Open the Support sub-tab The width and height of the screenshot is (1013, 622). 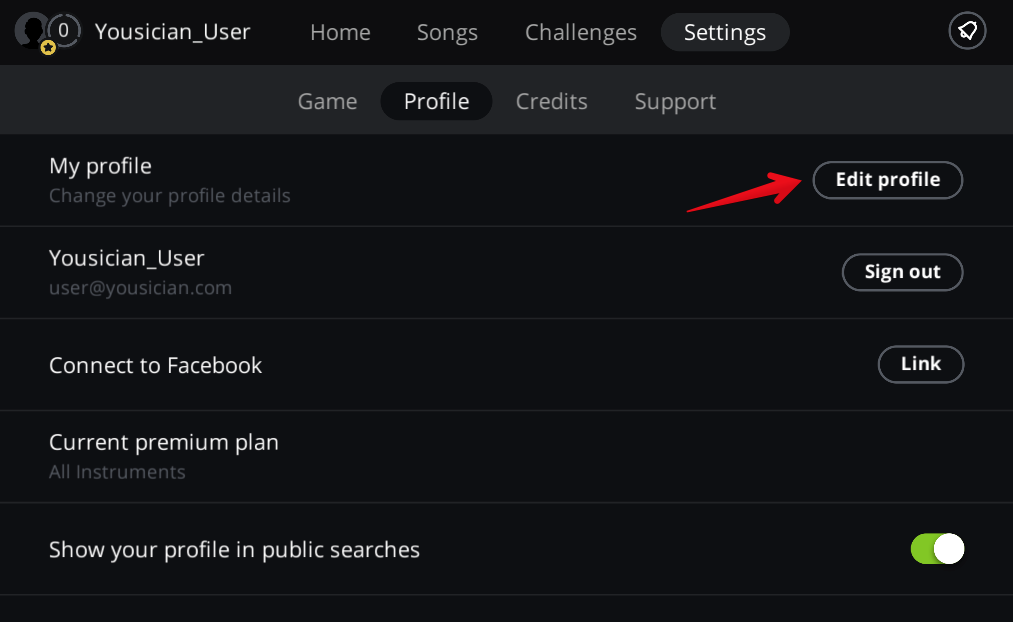click(x=675, y=101)
